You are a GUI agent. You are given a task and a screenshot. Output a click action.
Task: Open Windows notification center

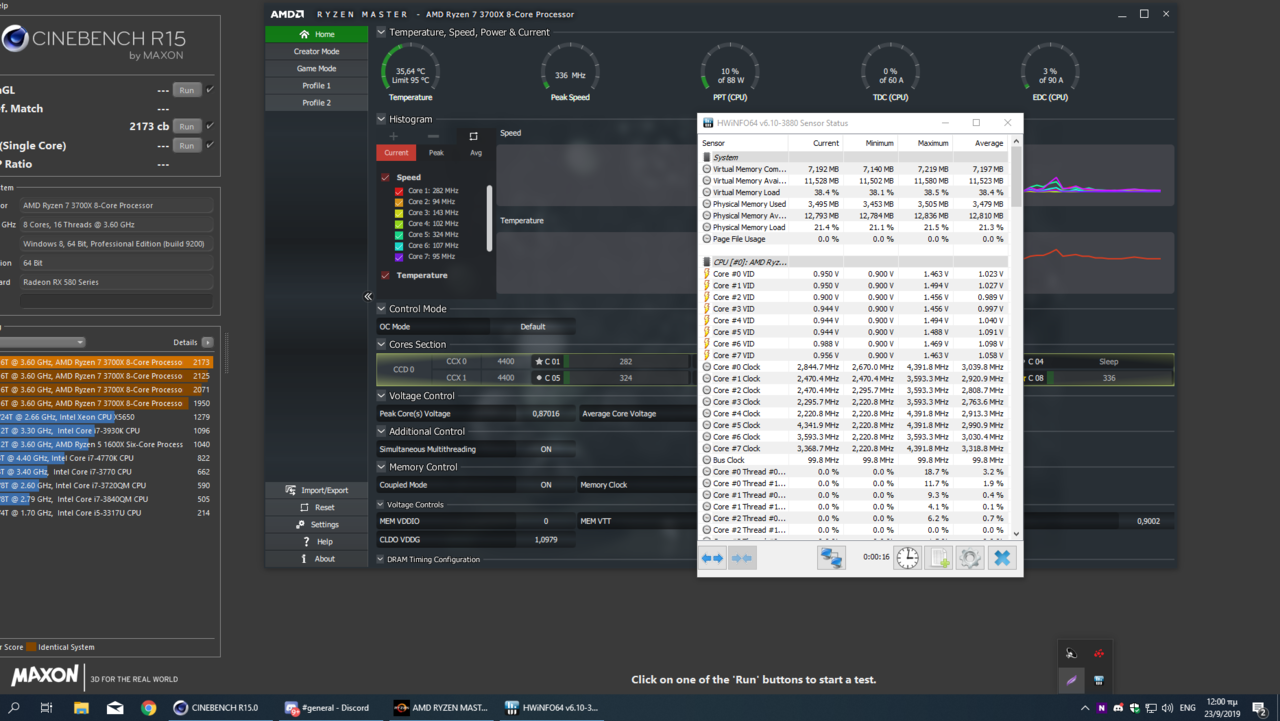coord(1260,708)
